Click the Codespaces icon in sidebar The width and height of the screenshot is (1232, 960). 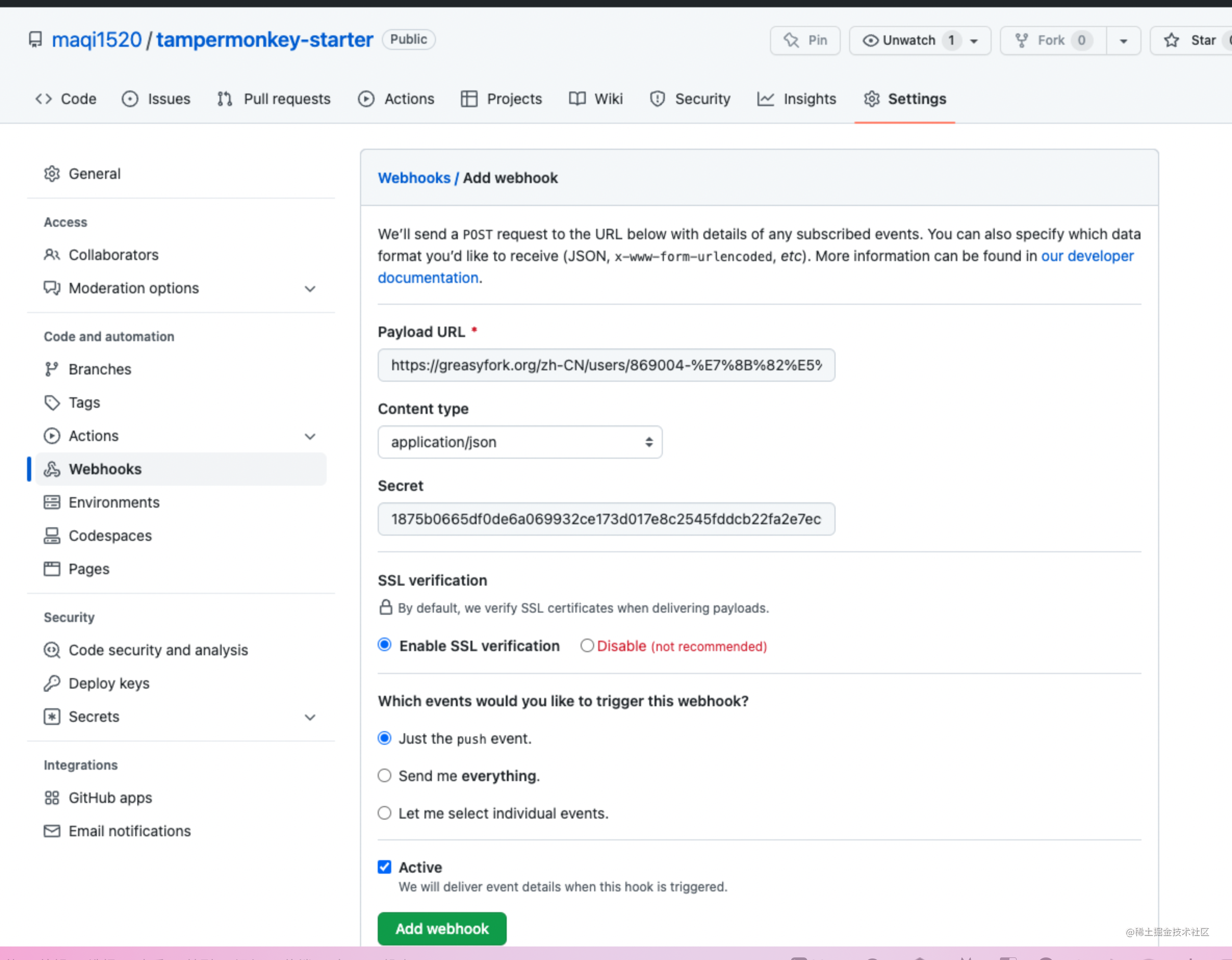52,536
